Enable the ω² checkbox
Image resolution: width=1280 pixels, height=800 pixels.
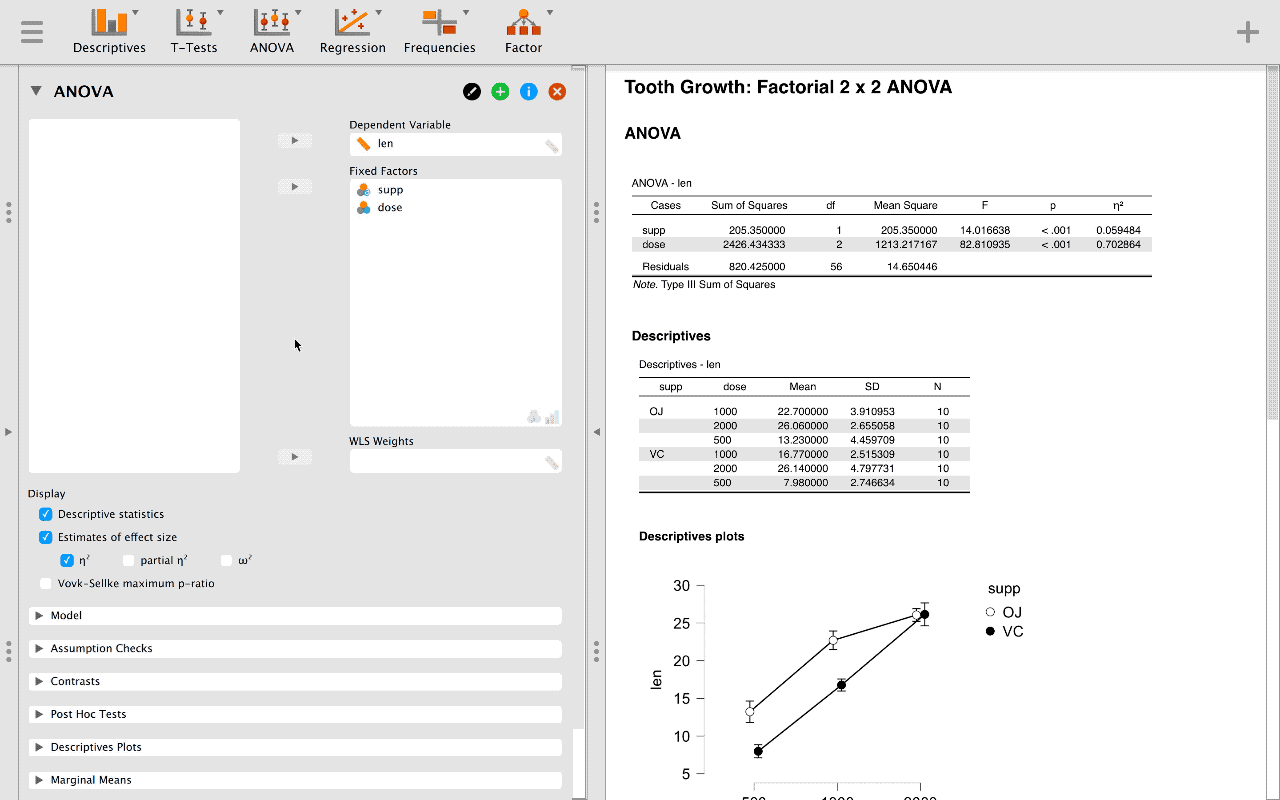coord(227,560)
